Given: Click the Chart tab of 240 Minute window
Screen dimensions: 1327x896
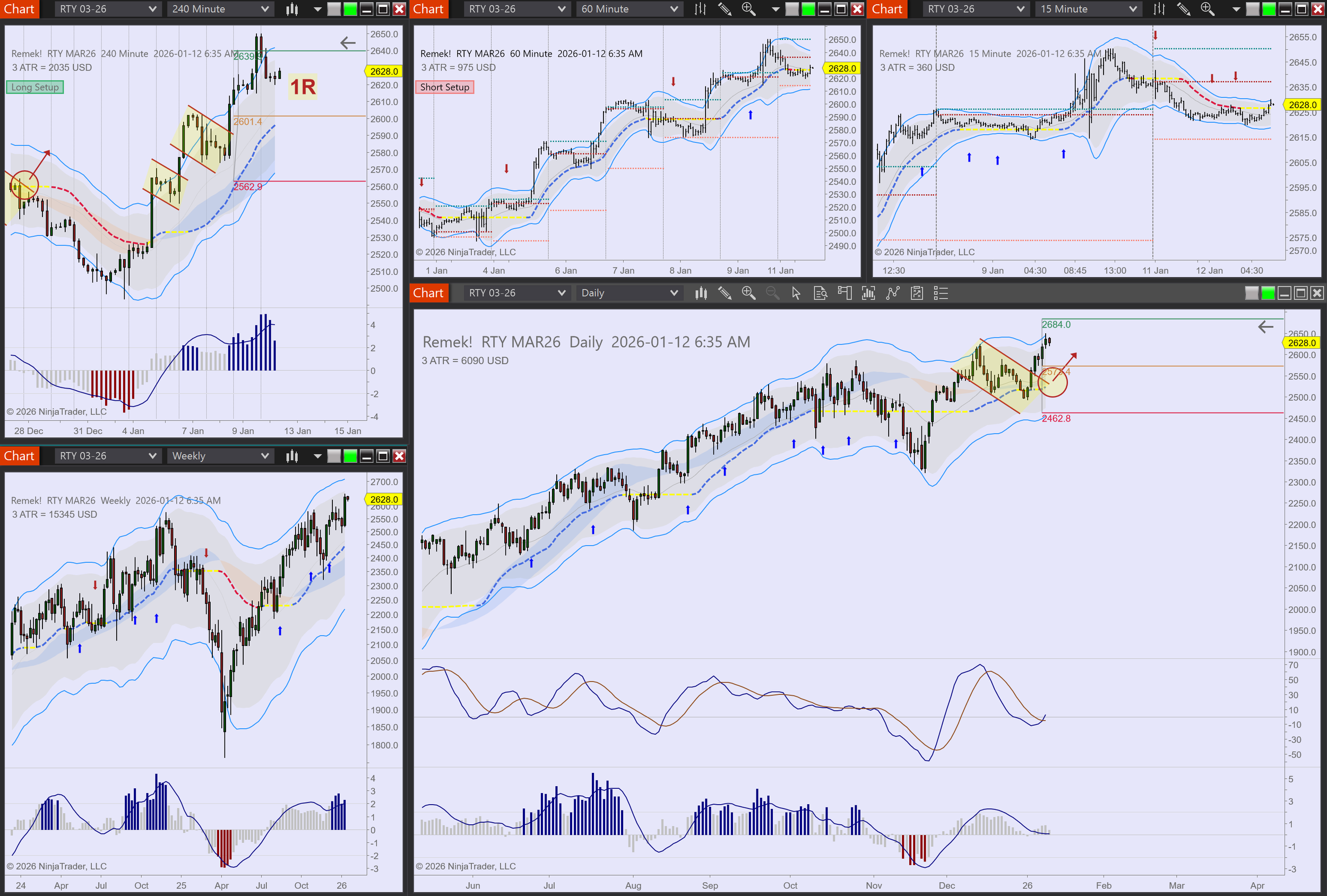Looking at the screenshot, I should (x=19, y=9).
